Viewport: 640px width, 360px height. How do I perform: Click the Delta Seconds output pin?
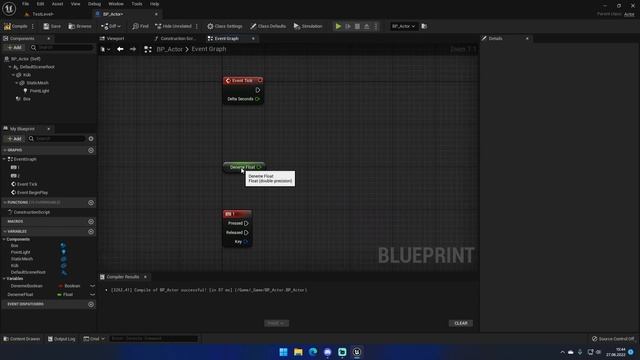(257, 99)
